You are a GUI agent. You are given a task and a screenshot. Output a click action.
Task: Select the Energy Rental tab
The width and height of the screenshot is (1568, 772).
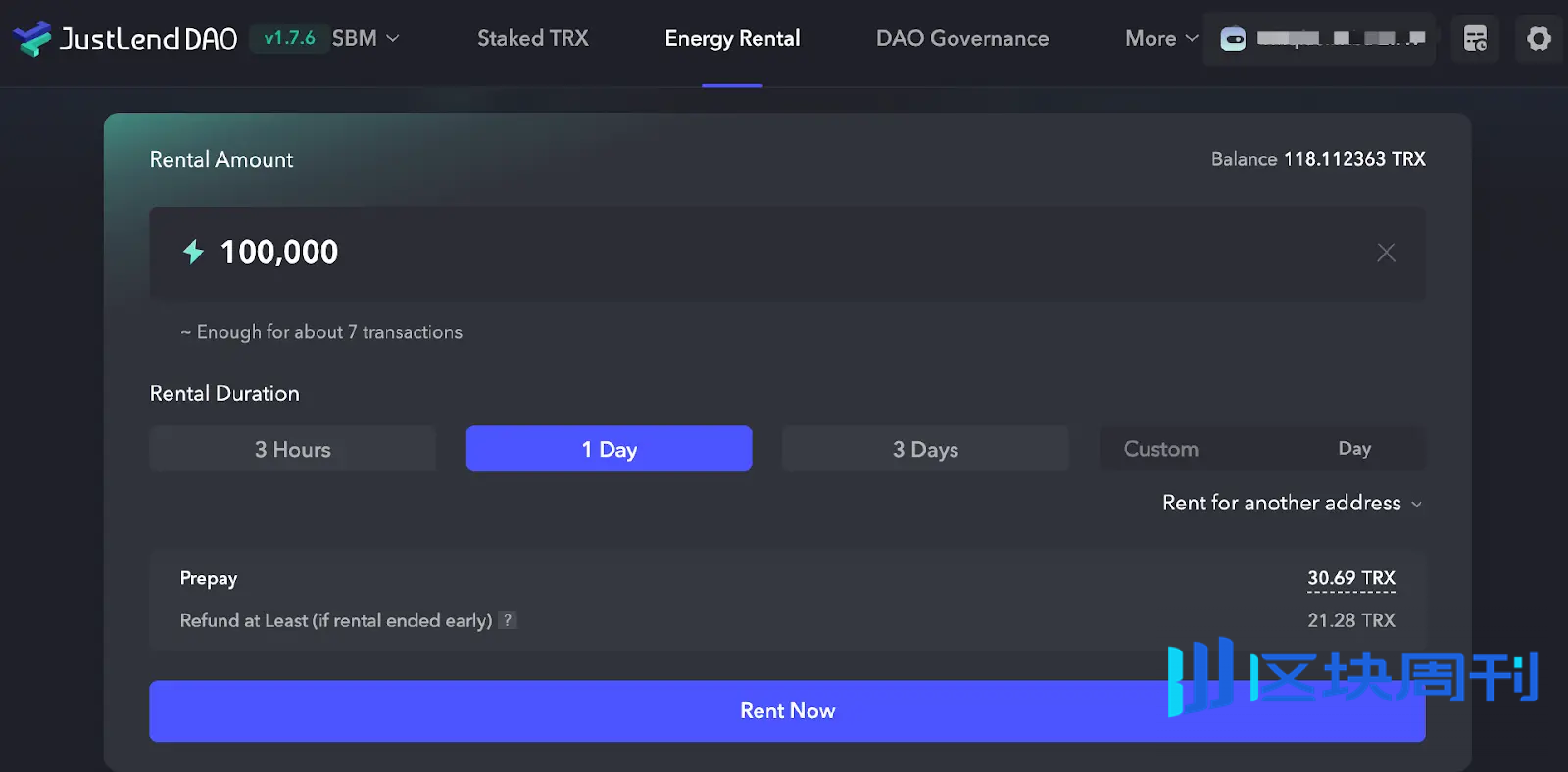coord(732,38)
